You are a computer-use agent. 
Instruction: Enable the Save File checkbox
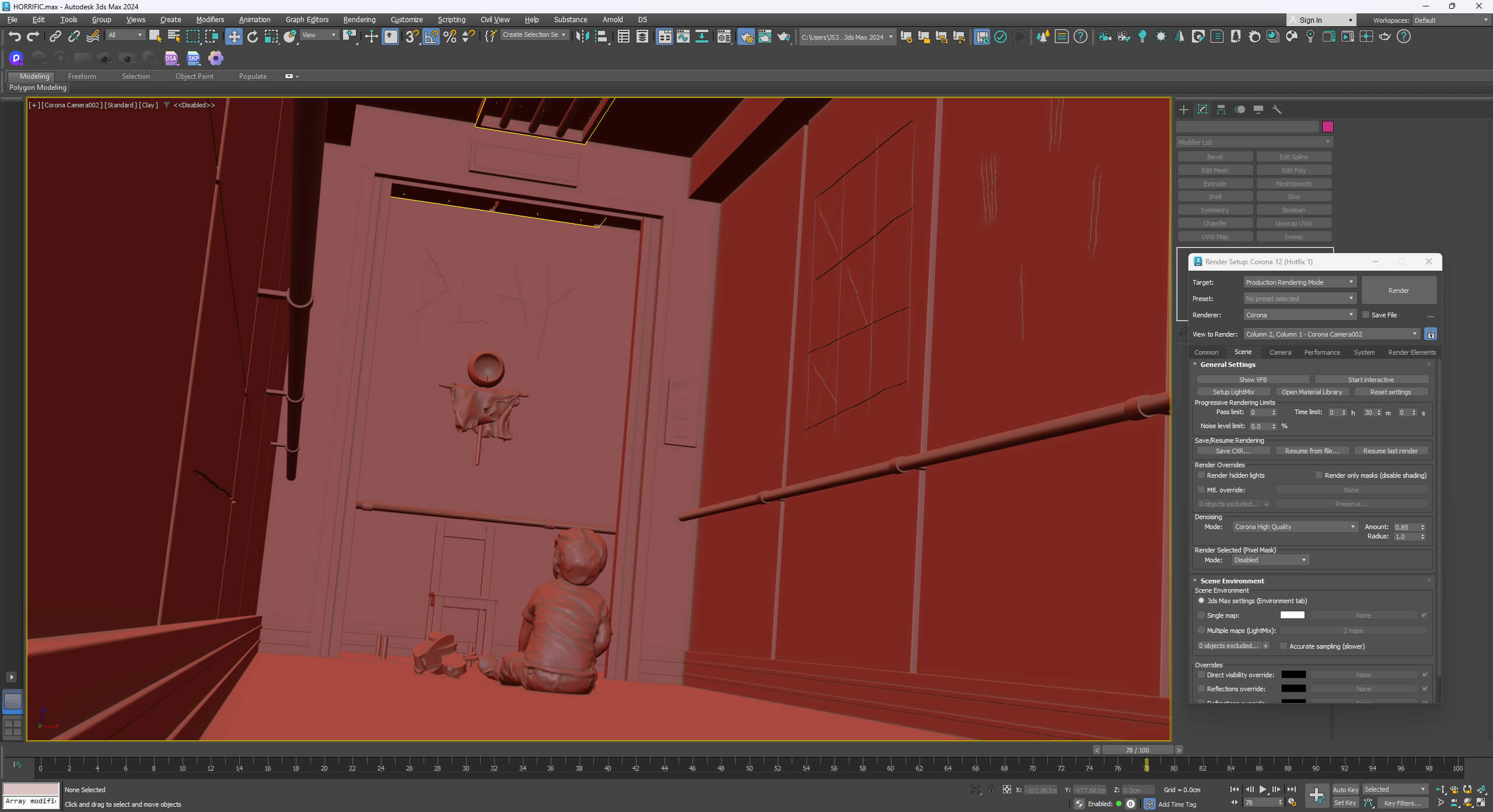1366,315
